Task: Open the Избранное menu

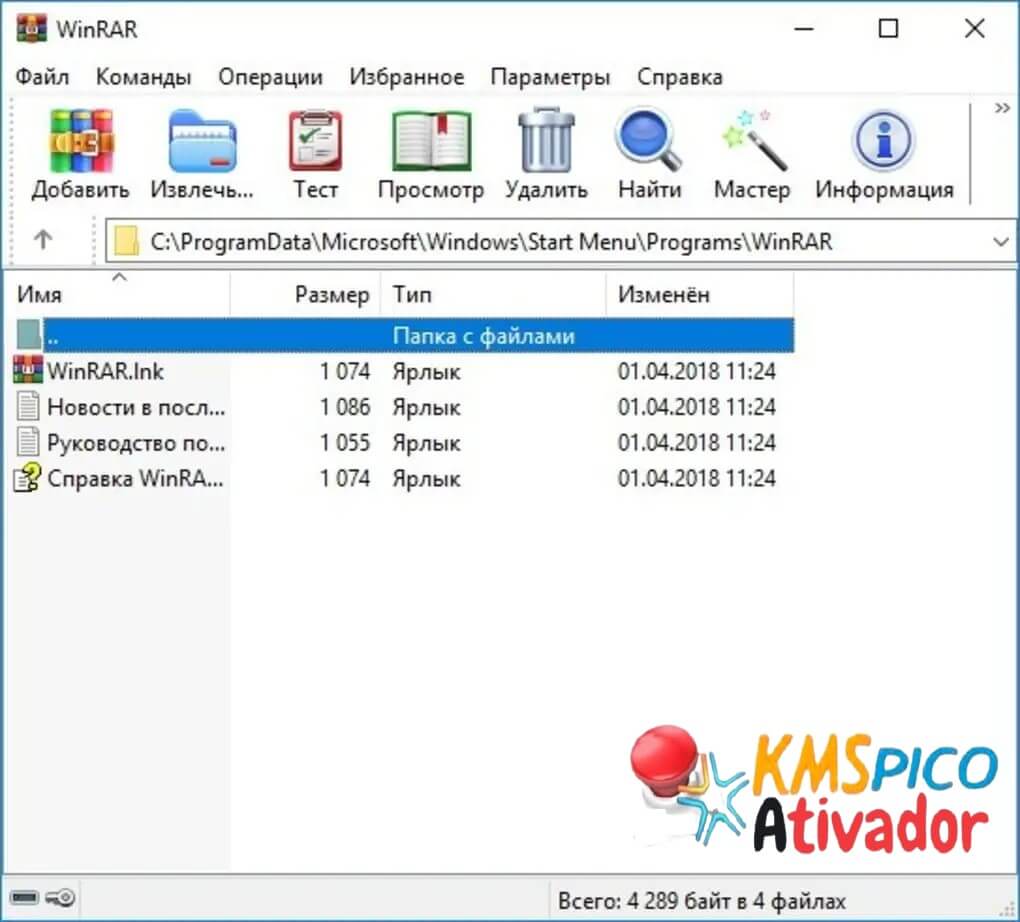Action: [x=406, y=77]
